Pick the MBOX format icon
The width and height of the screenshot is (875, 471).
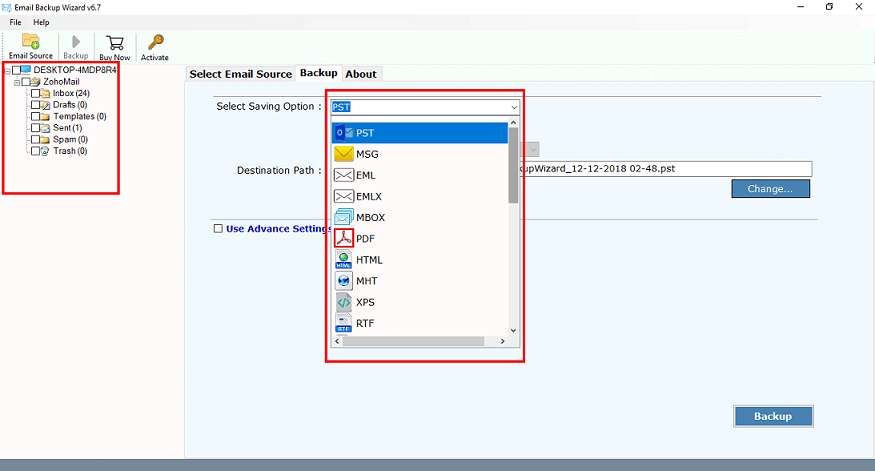tap(344, 217)
